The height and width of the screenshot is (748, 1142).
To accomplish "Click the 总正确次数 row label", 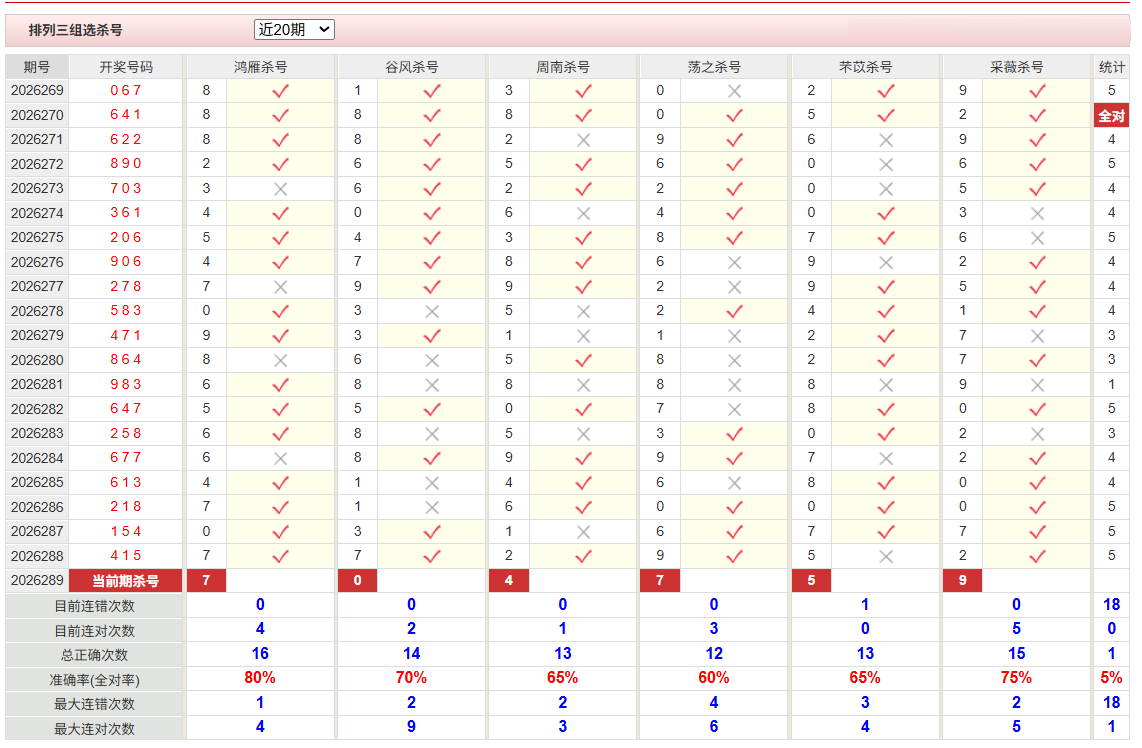I will (x=95, y=655).
